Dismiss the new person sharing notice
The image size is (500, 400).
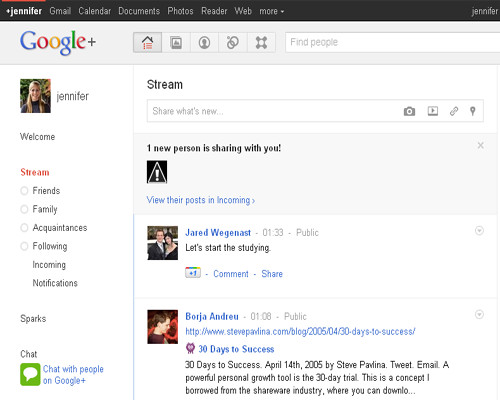[480, 145]
